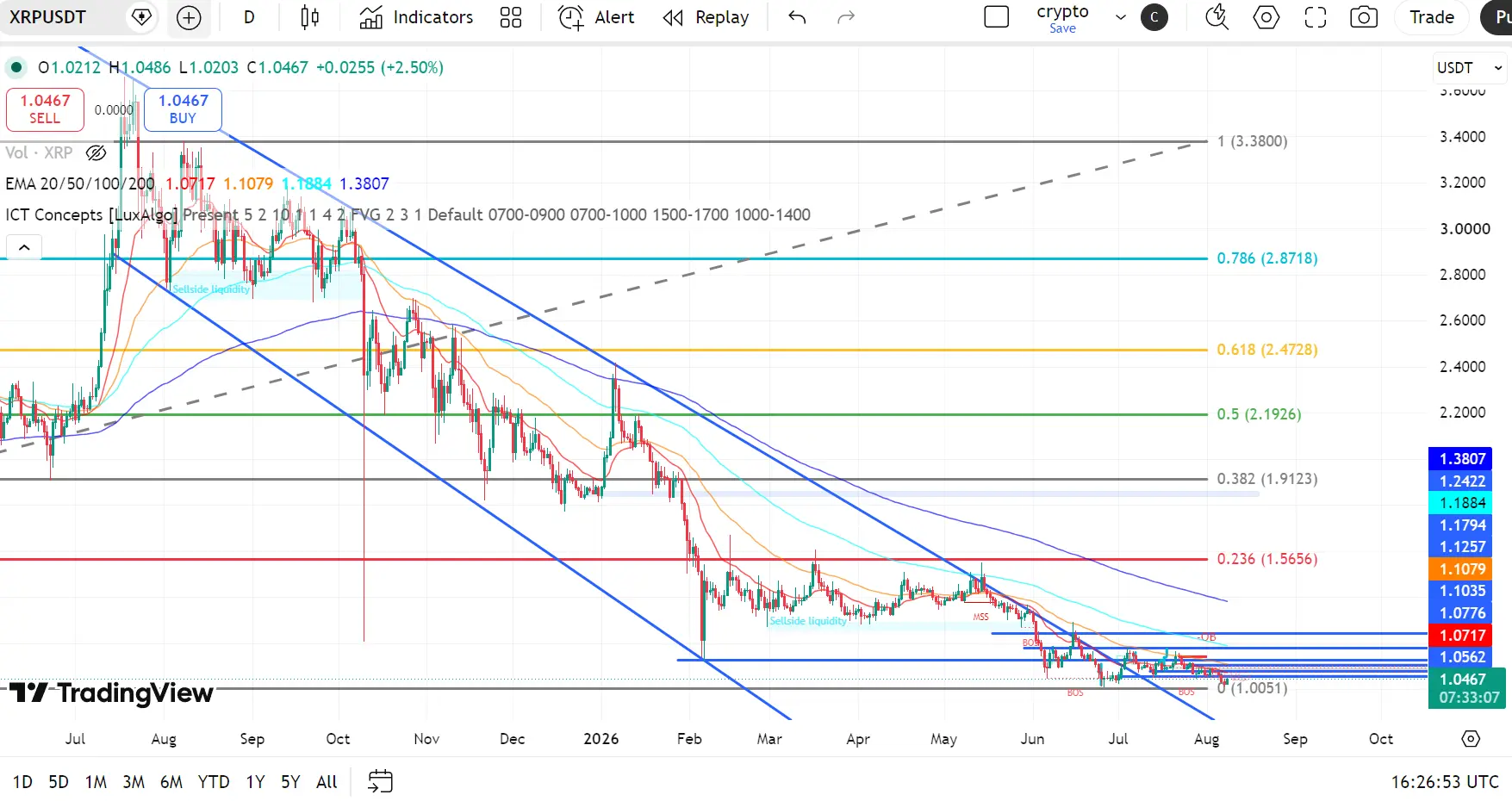Collapse the indicator legend chevron
The width and height of the screenshot is (1512, 801).
click(24, 248)
